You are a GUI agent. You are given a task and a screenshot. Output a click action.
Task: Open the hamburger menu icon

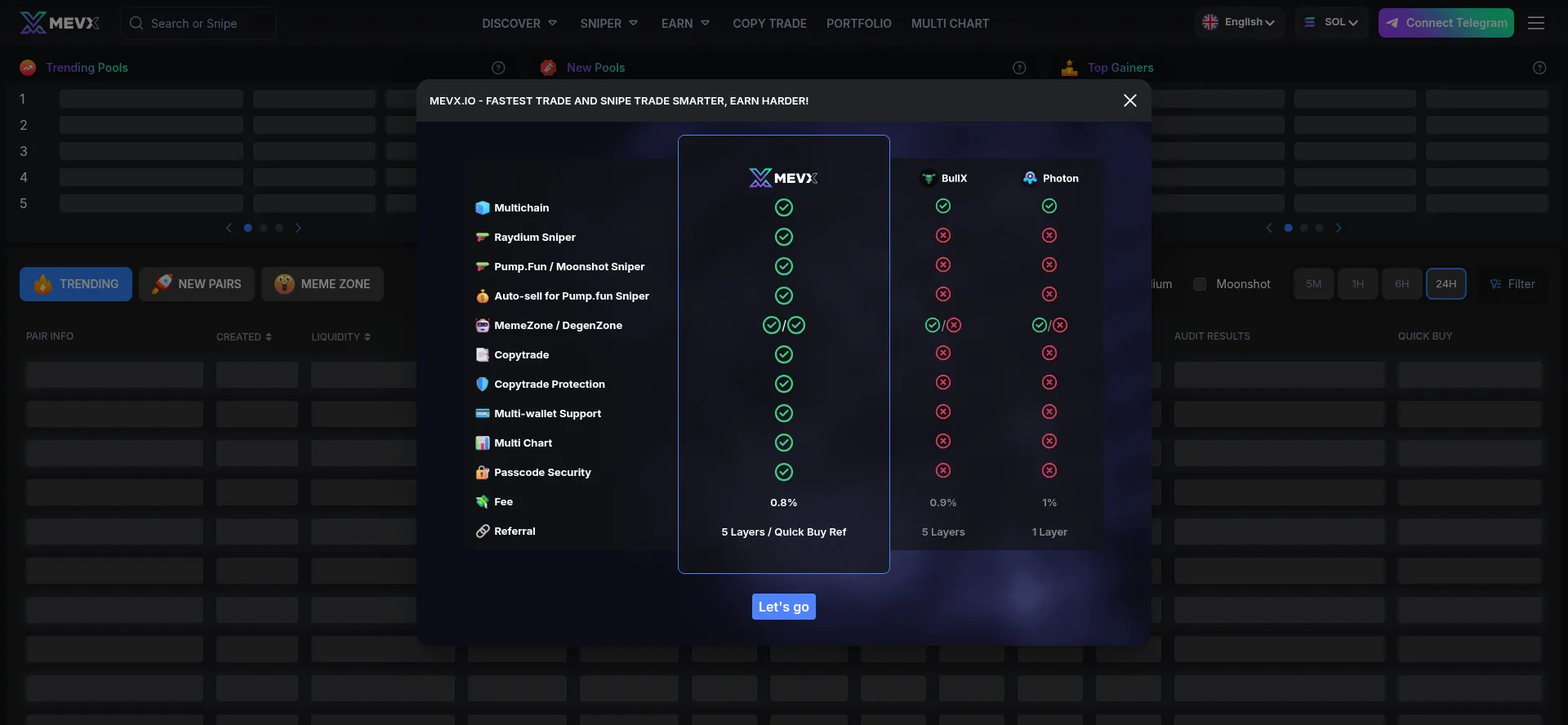pos(1535,23)
